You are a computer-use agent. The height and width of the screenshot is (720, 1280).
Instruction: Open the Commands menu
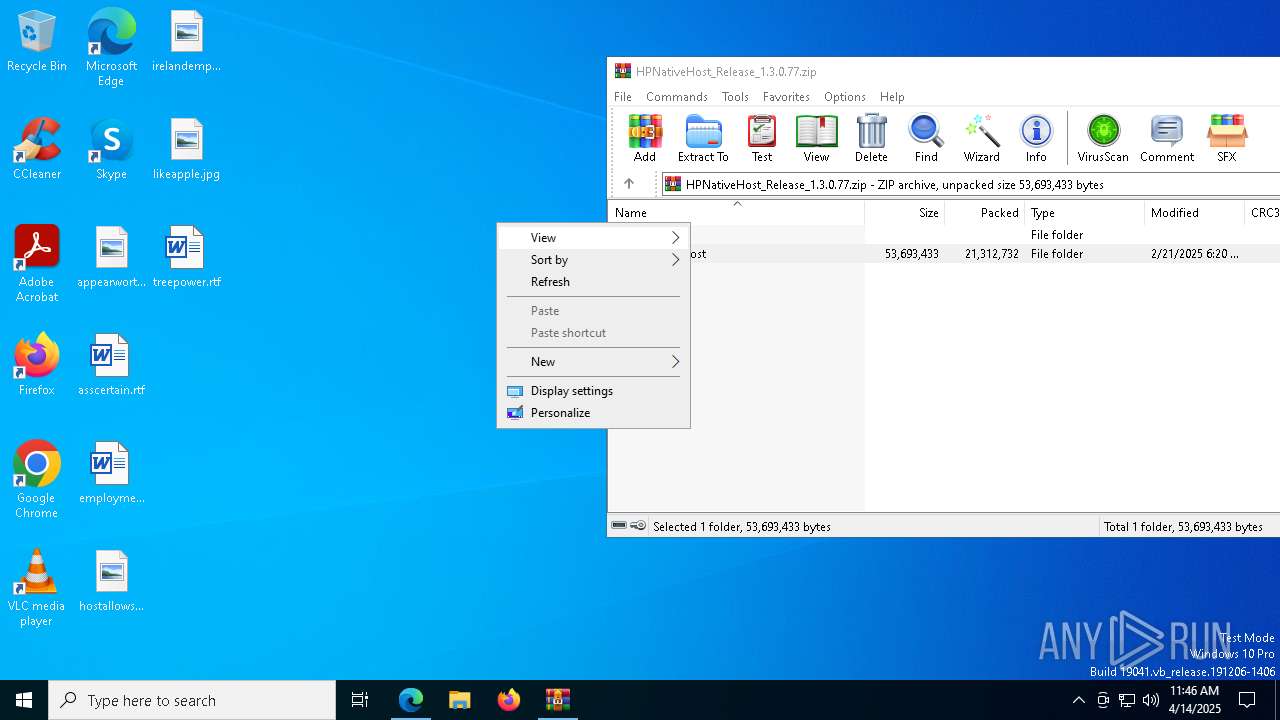tap(677, 97)
